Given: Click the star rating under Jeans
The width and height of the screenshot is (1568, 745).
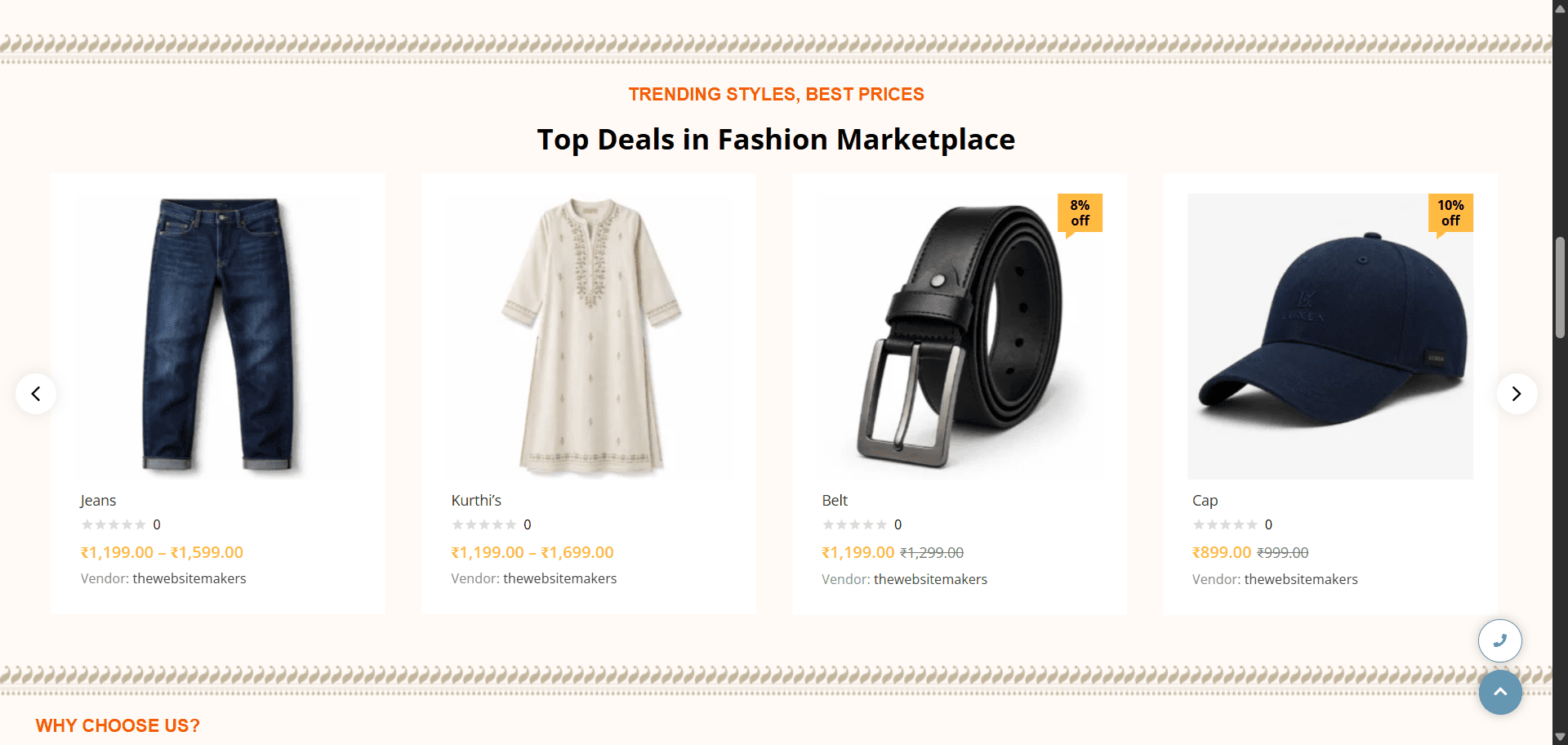Looking at the screenshot, I should click(114, 524).
